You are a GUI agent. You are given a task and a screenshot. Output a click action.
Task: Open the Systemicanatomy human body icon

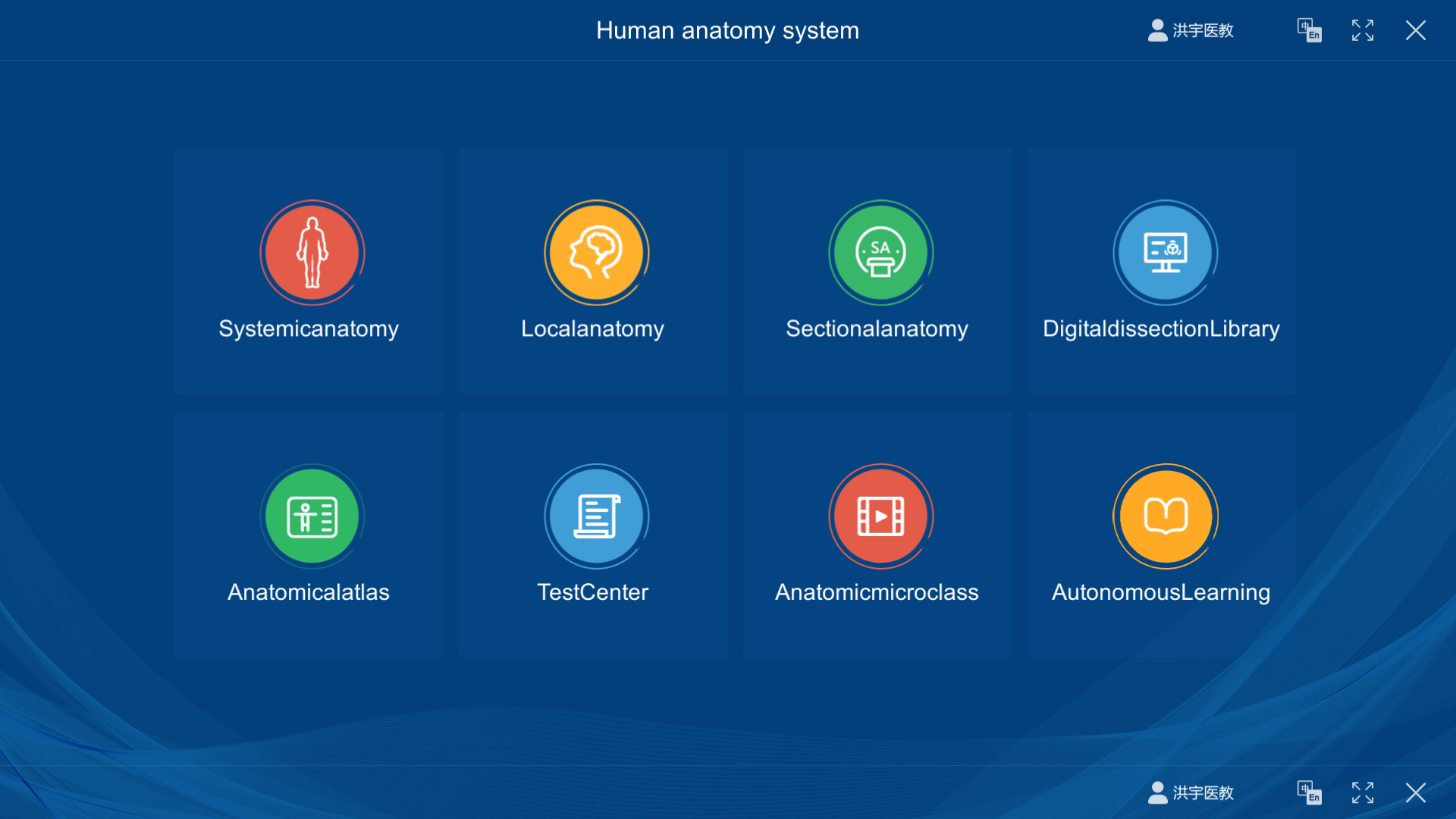pos(312,253)
